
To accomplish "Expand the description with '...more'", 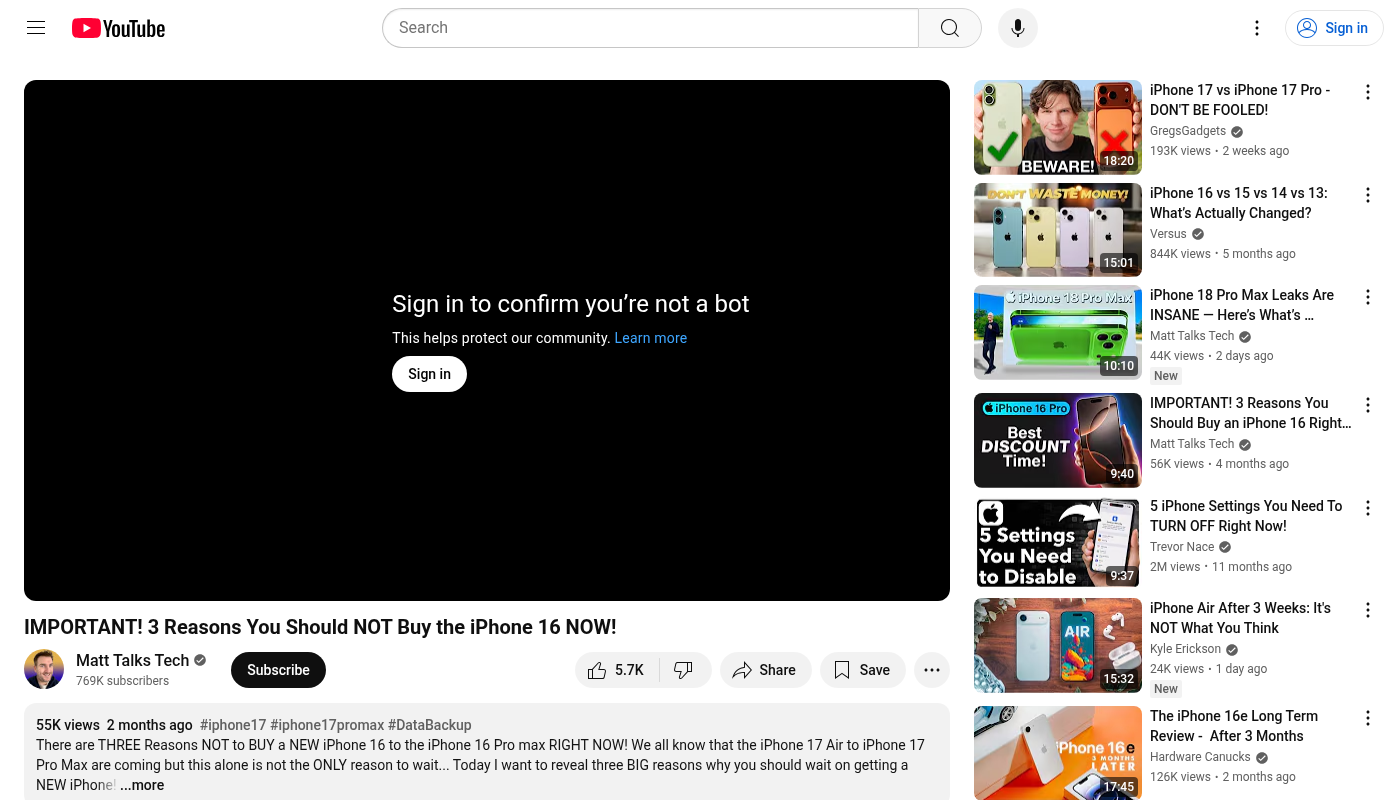I will pyautogui.click(x=142, y=785).
